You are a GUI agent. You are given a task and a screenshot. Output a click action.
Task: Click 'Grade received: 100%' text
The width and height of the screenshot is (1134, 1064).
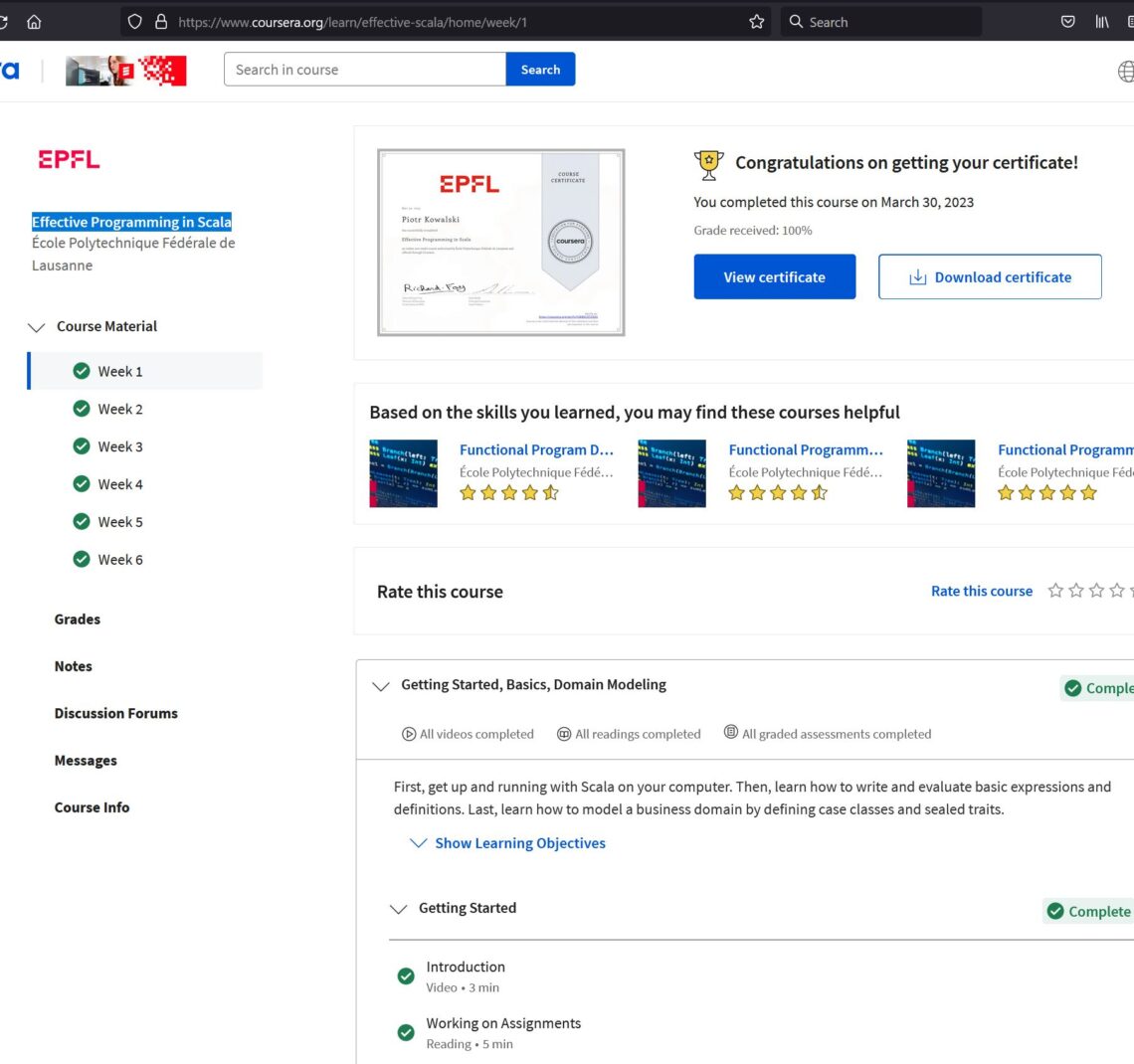(x=753, y=230)
